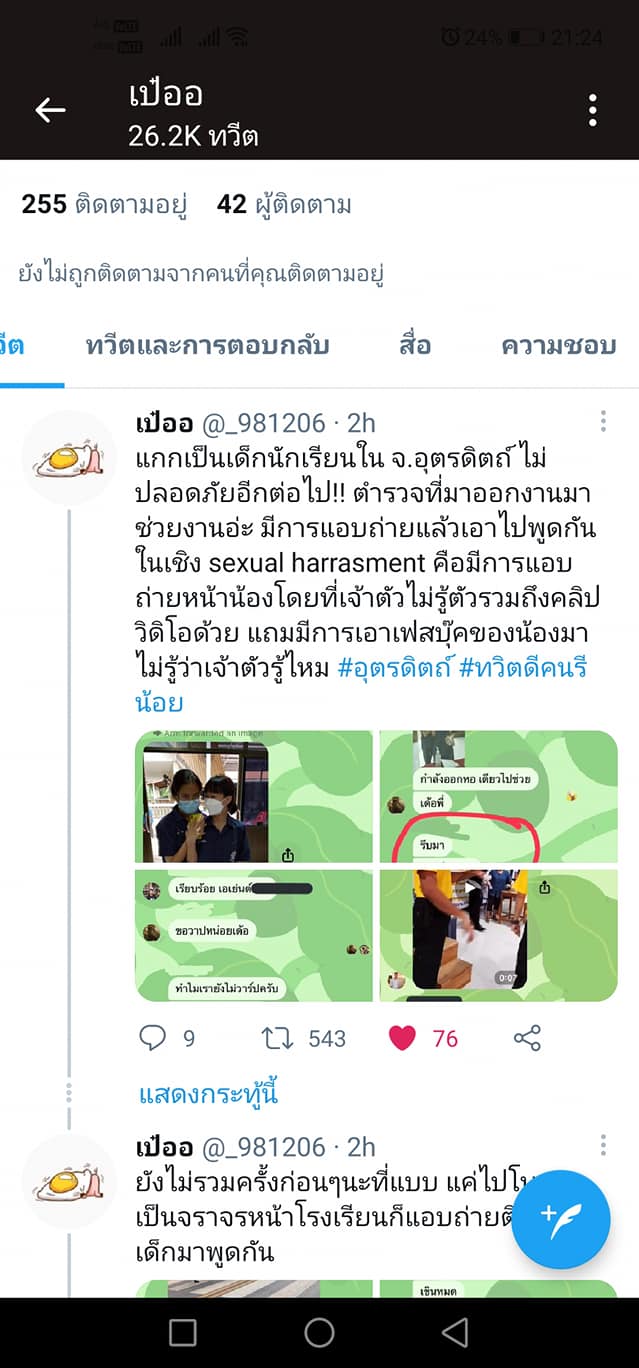Open the three-dot profile options menu
Viewport: 639px width, 1368px height.
[593, 110]
